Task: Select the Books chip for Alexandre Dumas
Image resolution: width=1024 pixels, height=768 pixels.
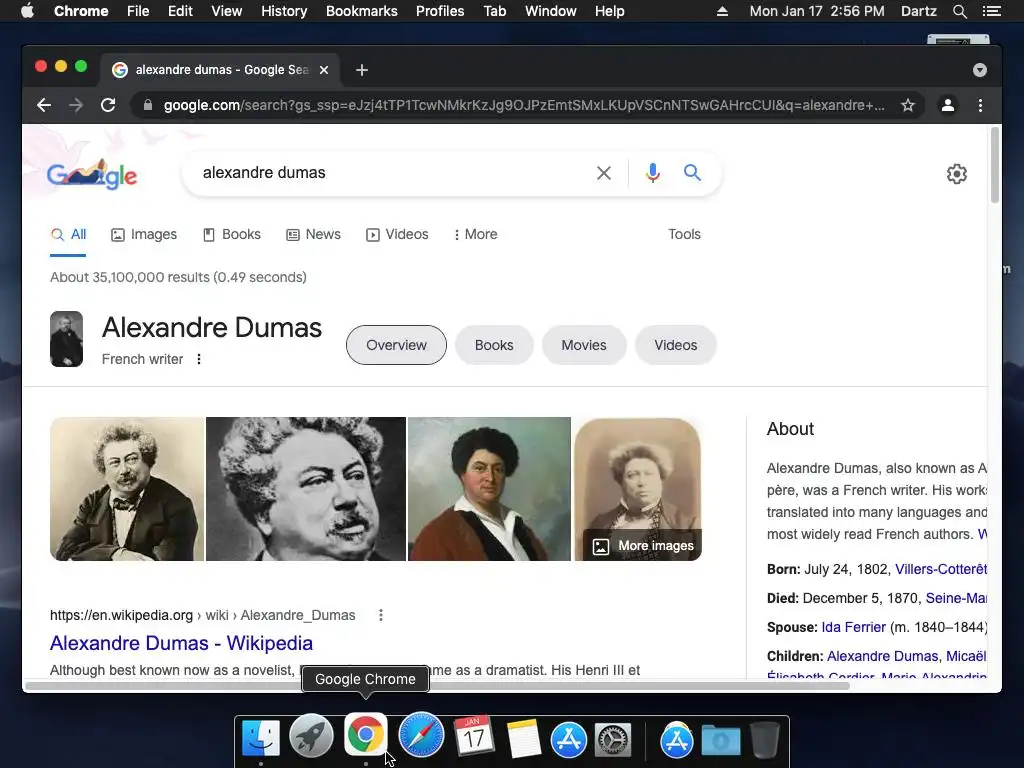Action: pos(494,345)
